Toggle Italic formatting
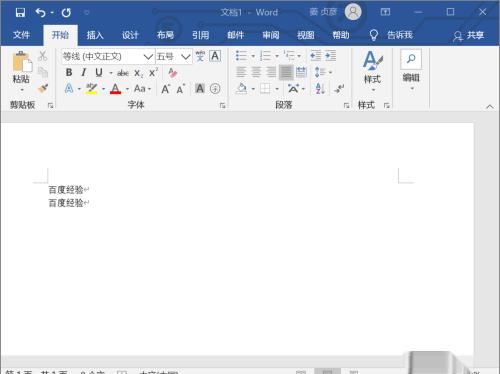Screen dimensions: 500x374 84,72
